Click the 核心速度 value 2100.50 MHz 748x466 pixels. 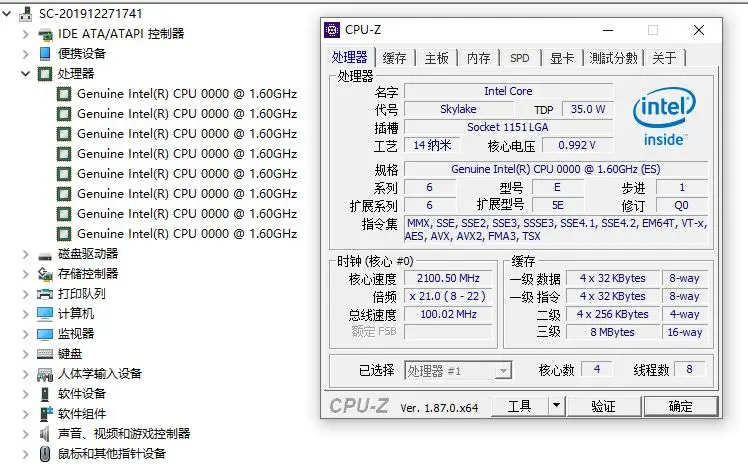tap(448, 278)
